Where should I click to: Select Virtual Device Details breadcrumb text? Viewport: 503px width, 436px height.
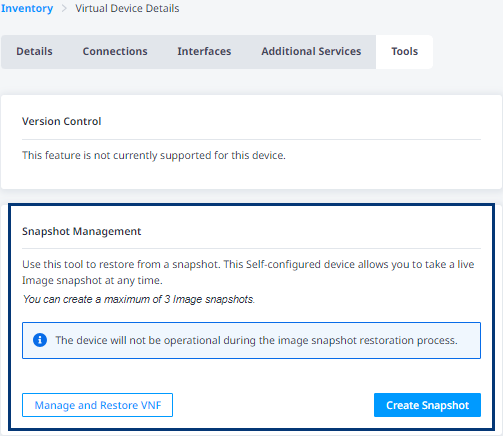click(127, 8)
